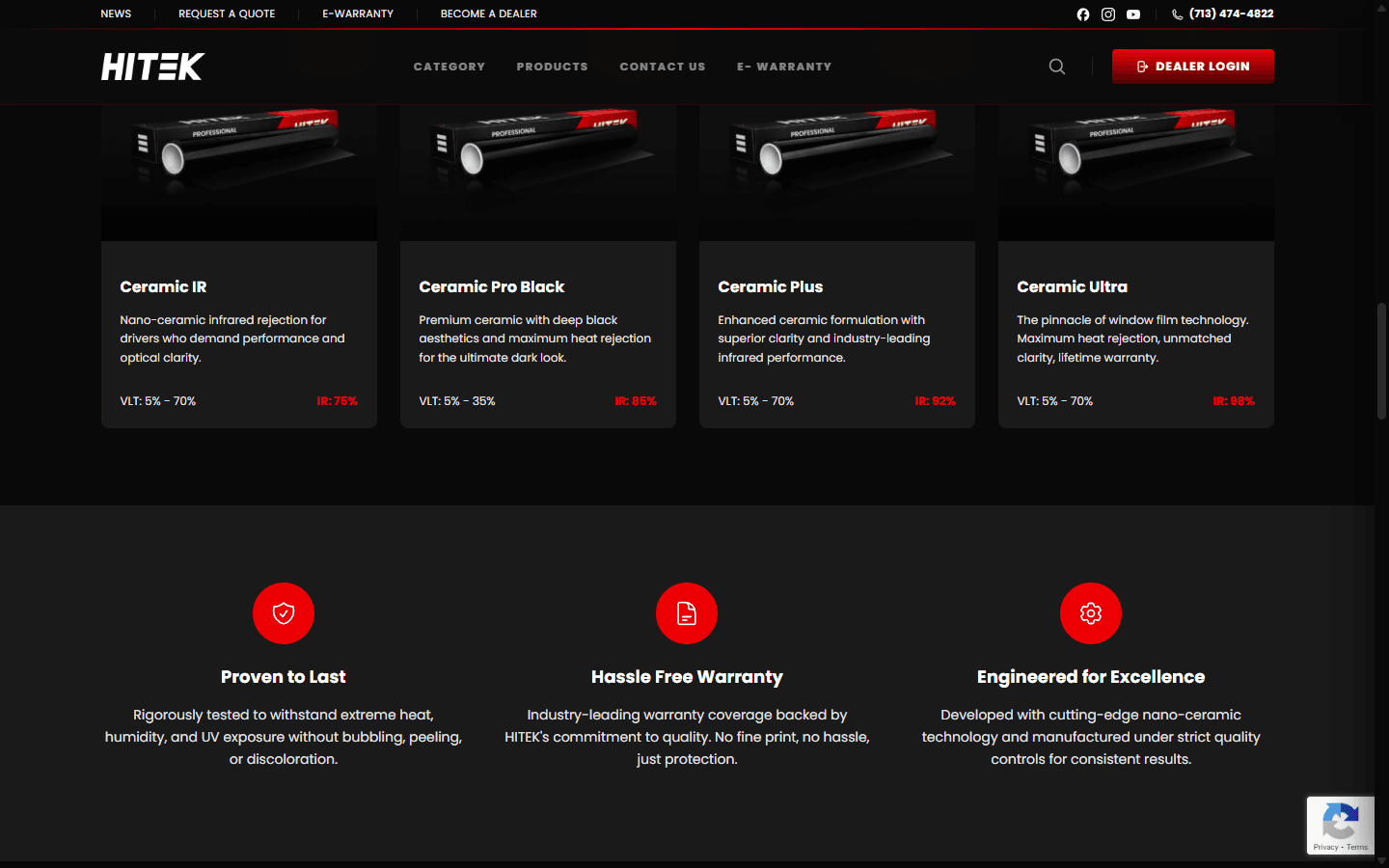The height and width of the screenshot is (868, 1389).
Task: Open HITEK YouTube channel icon
Action: coord(1133,14)
